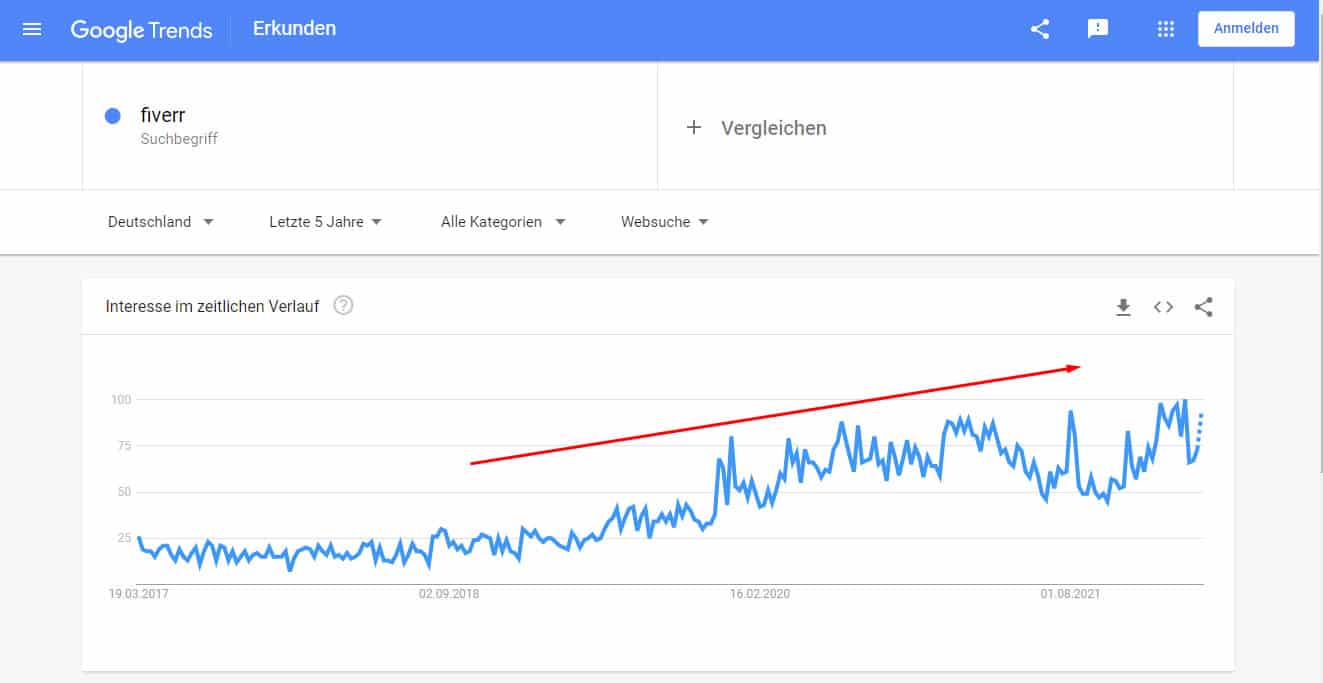This screenshot has height=683, width=1323.
Task: Open the hamburger main menu
Action: pos(32,29)
